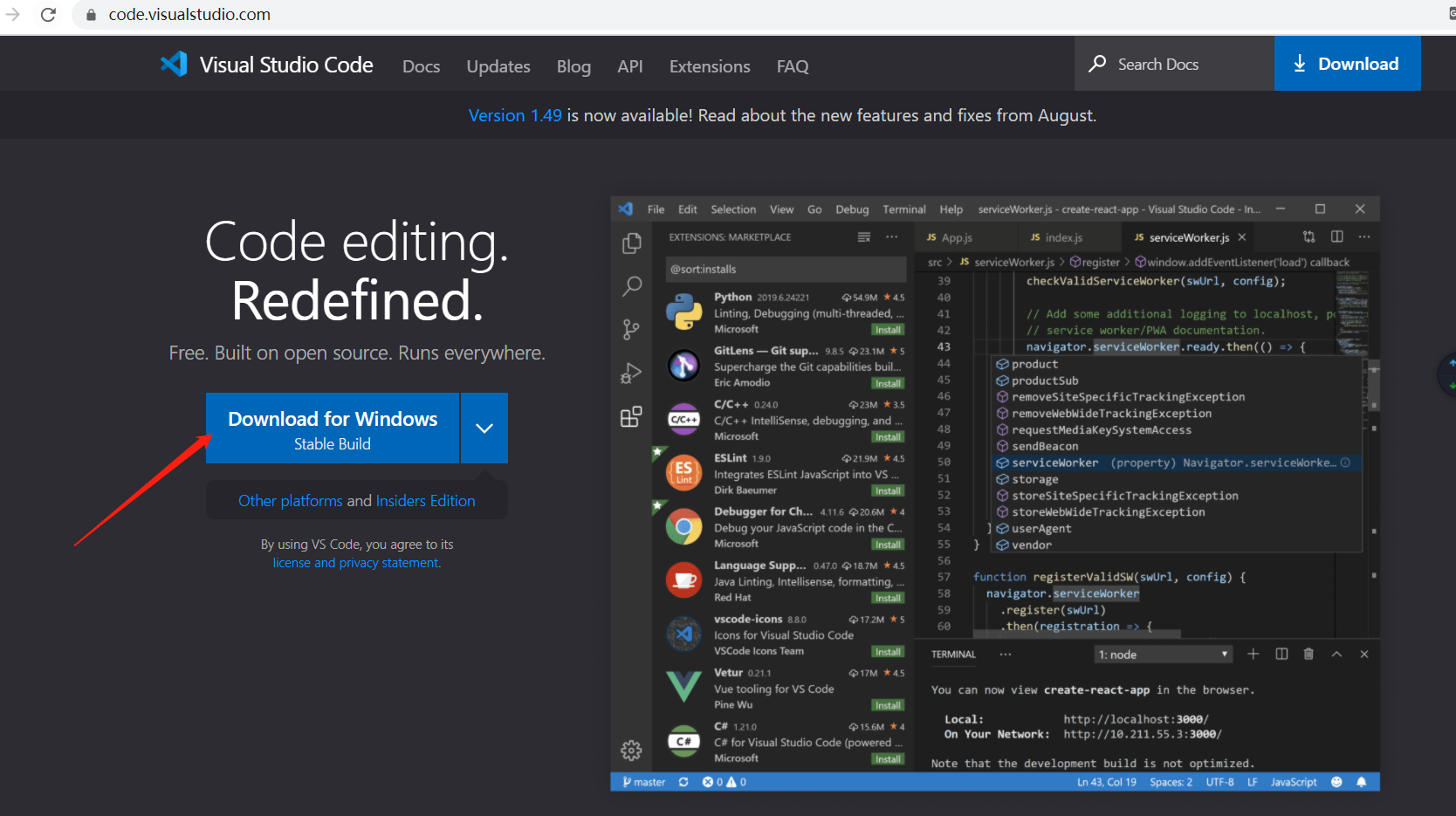Viewport: 1456px width, 816px height.
Task: Click the kill terminal trash icon
Action: click(1308, 654)
